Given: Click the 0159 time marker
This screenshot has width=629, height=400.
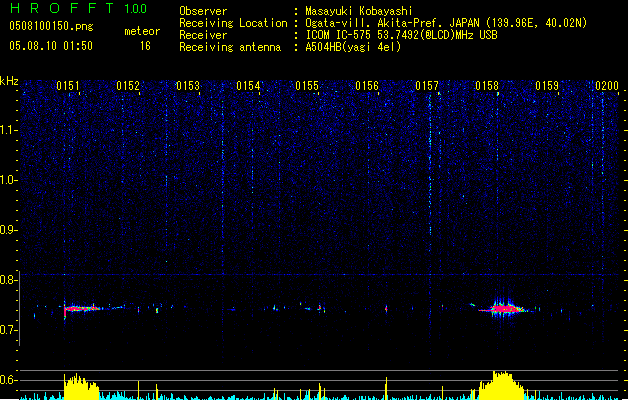Looking at the screenshot, I should tap(547, 85).
